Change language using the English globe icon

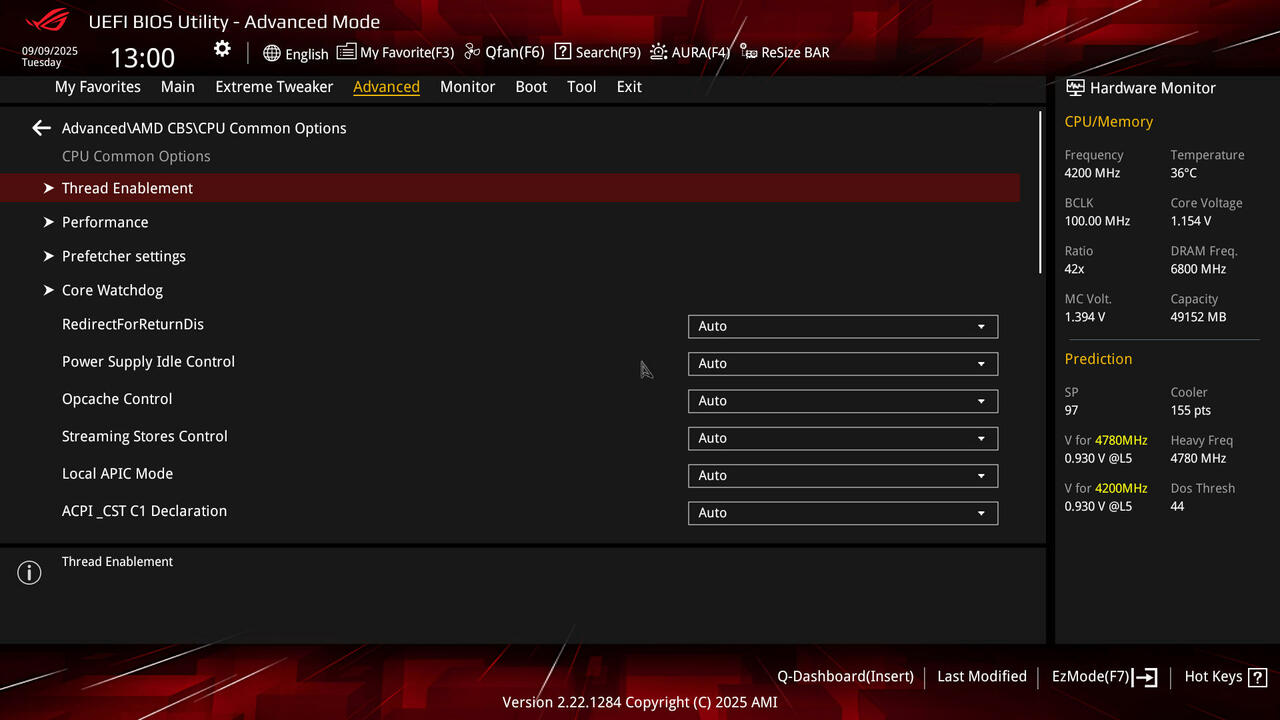[x=296, y=53]
